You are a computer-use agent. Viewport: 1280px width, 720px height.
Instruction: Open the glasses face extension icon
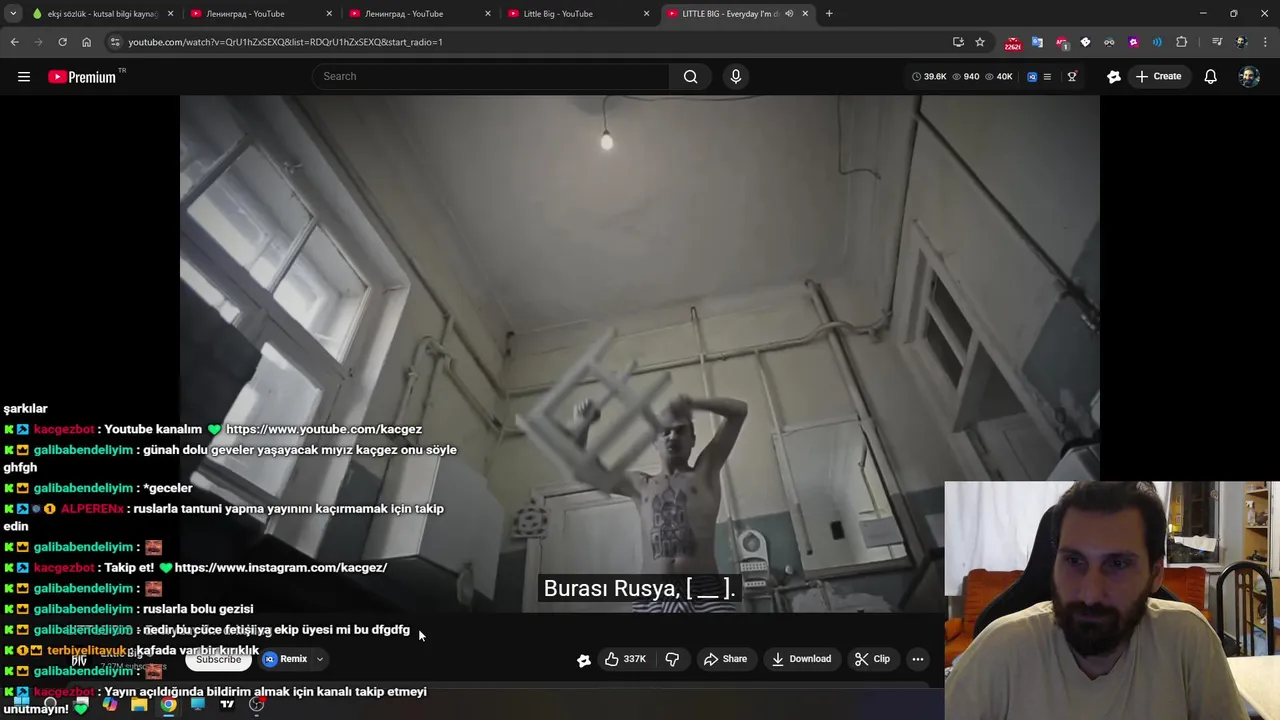1109,42
